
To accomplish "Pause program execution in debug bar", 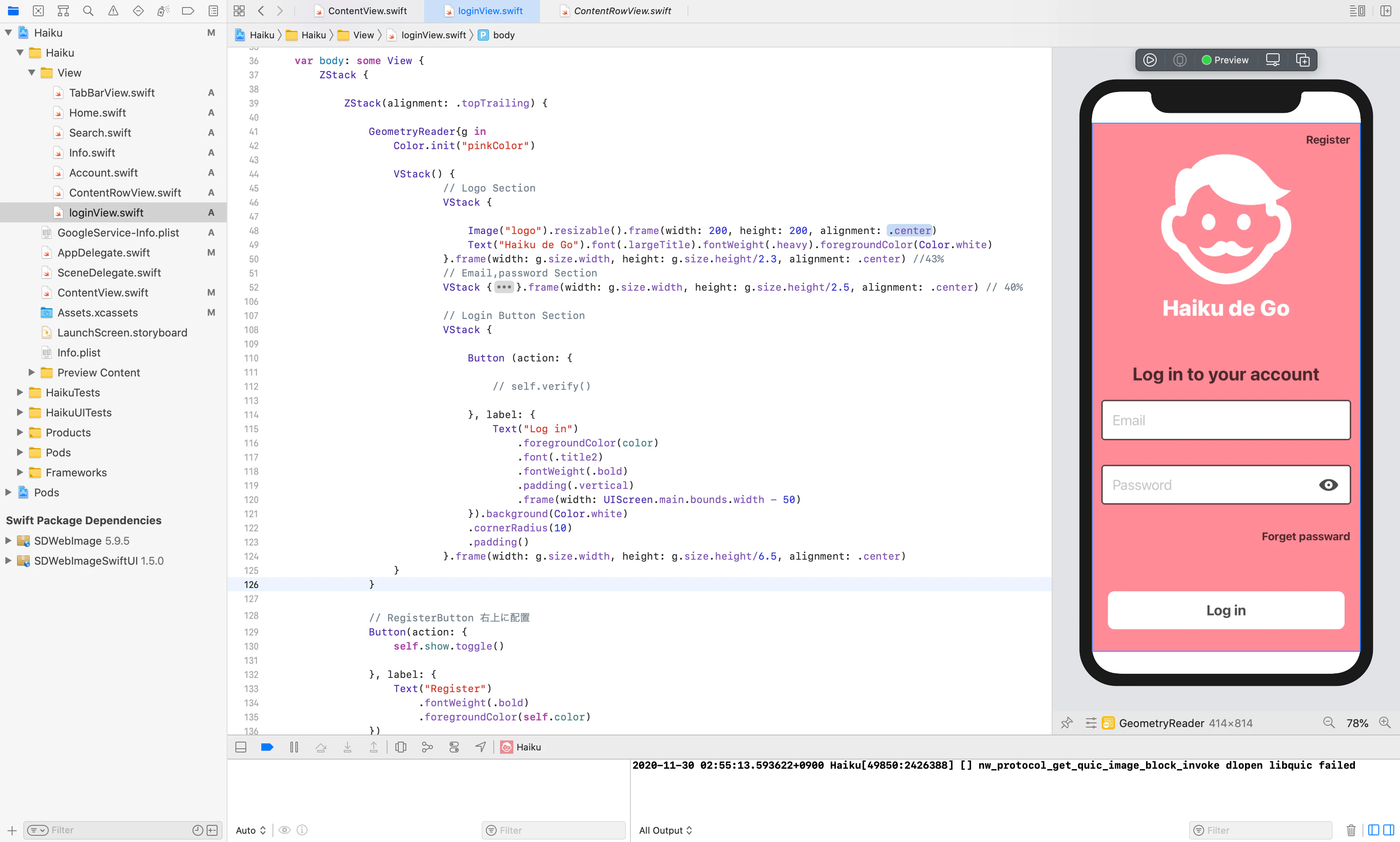I will click(294, 747).
